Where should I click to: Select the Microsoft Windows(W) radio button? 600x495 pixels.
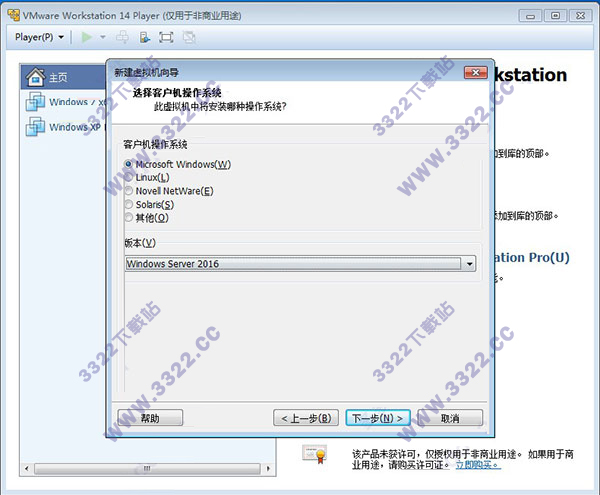tap(129, 164)
